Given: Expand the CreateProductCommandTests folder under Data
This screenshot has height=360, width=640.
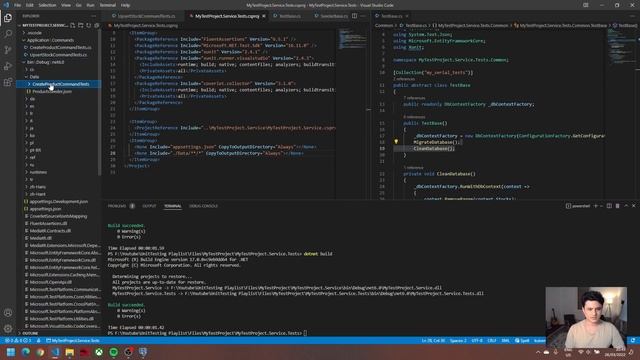Looking at the screenshot, I should click(x=58, y=84).
